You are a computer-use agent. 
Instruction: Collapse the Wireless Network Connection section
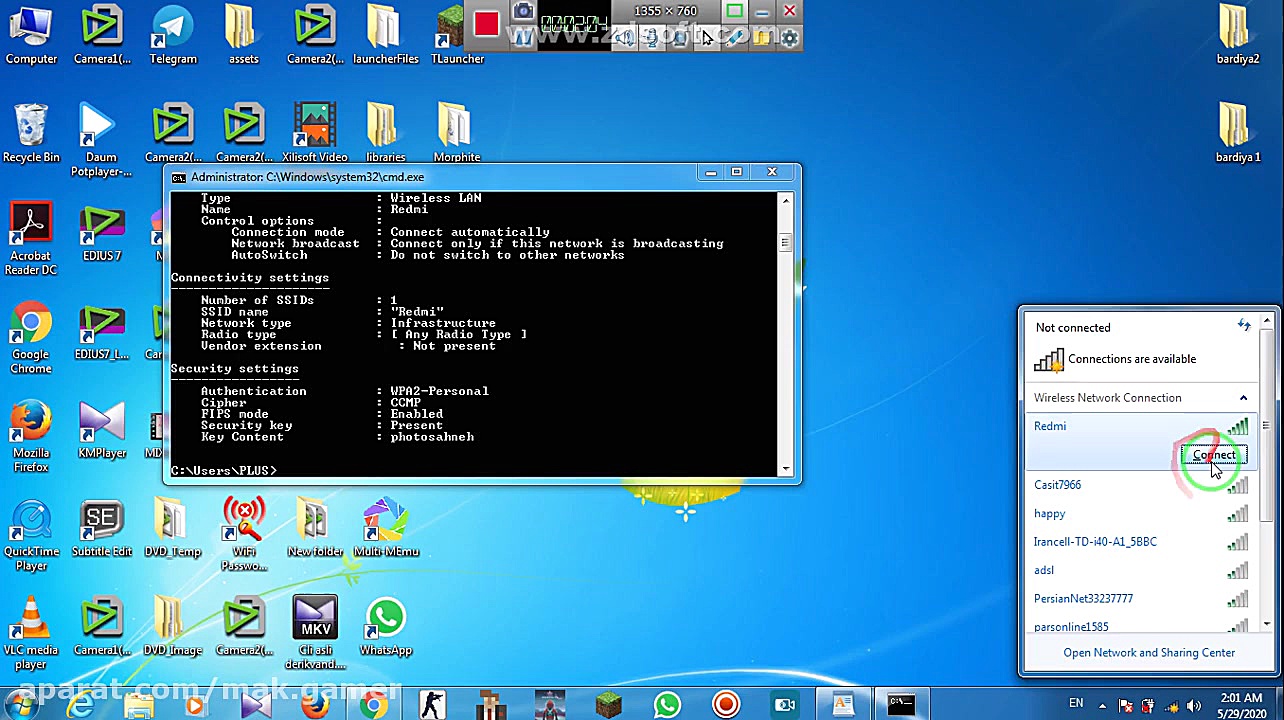[x=1243, y=398]
